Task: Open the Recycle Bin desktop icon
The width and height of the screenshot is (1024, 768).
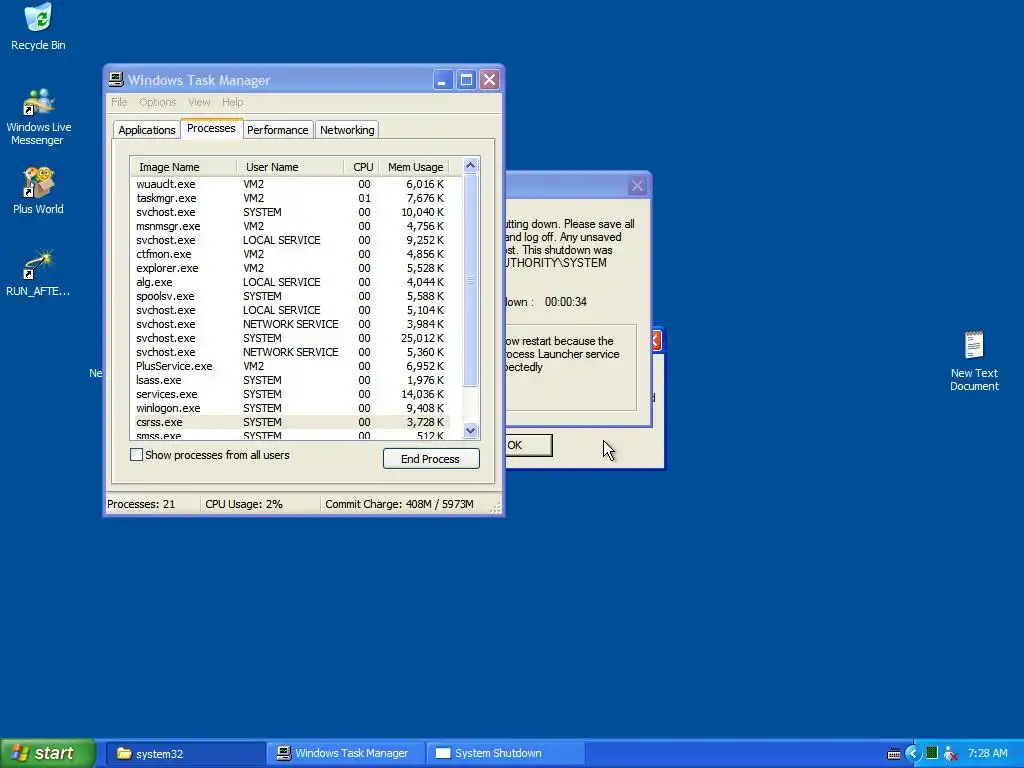Action: (x=38, y=27)
